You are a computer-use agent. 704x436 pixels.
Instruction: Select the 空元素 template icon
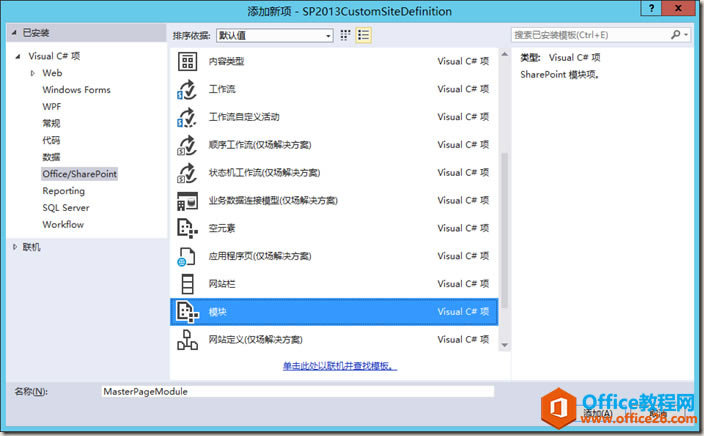pos(187,229)
